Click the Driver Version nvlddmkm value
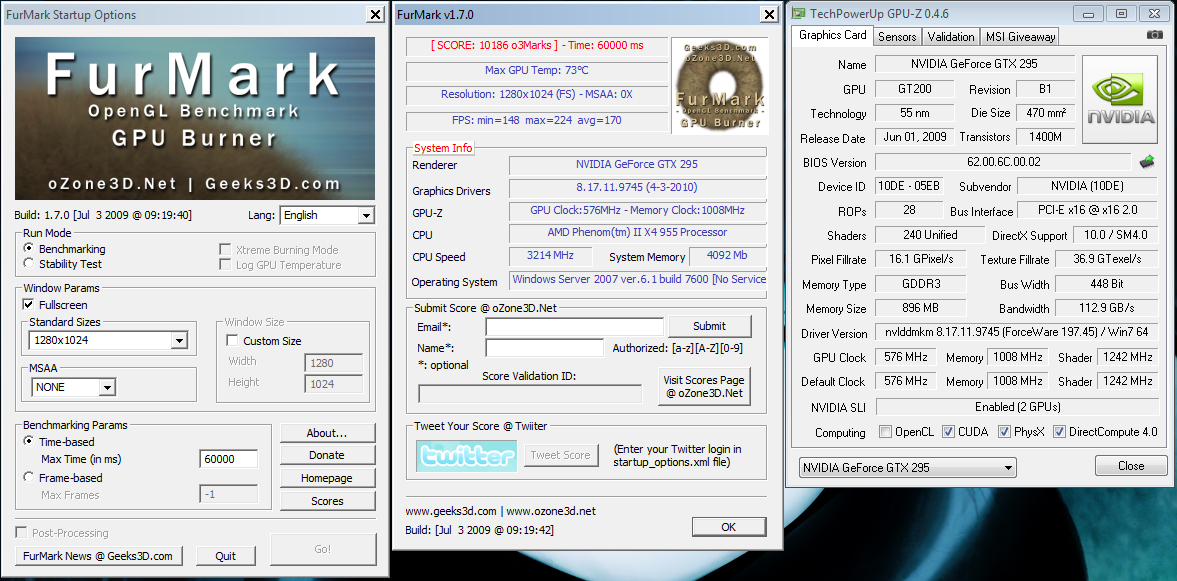The height and width of the screenshot is (581, 1177). coord(1016,333)
